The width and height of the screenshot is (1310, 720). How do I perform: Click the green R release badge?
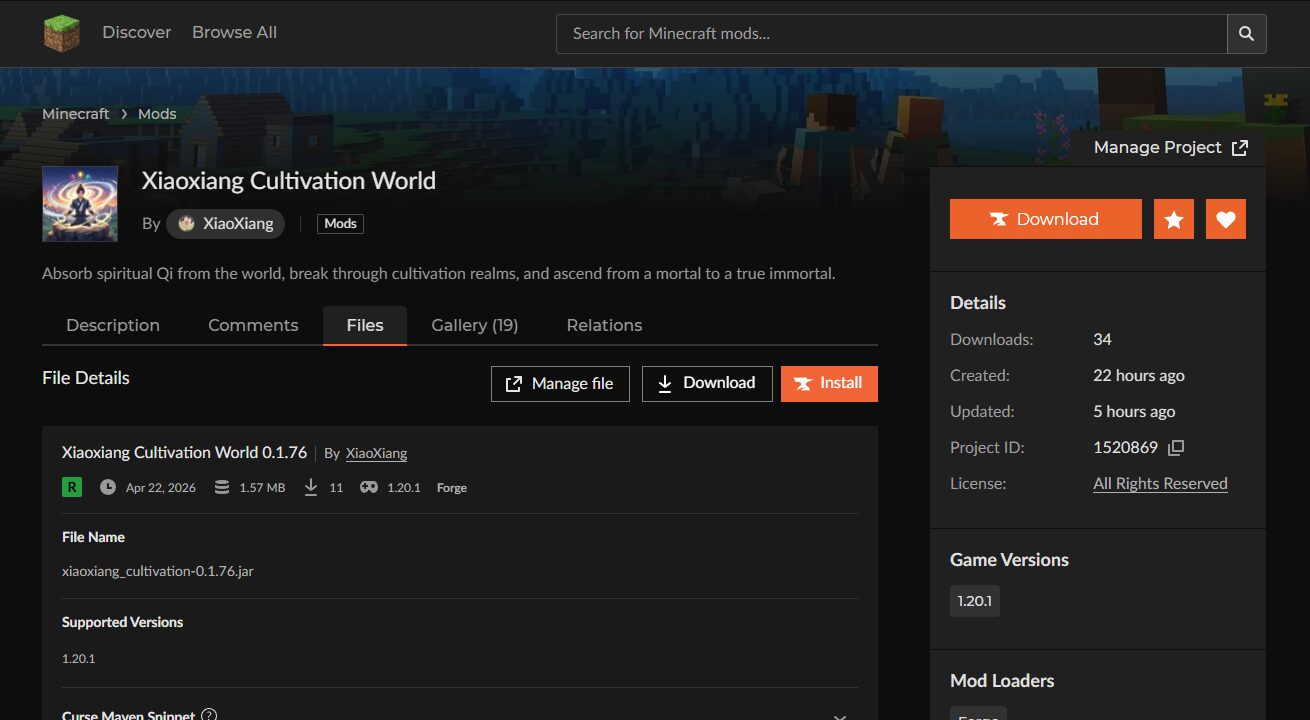[72, 487]
